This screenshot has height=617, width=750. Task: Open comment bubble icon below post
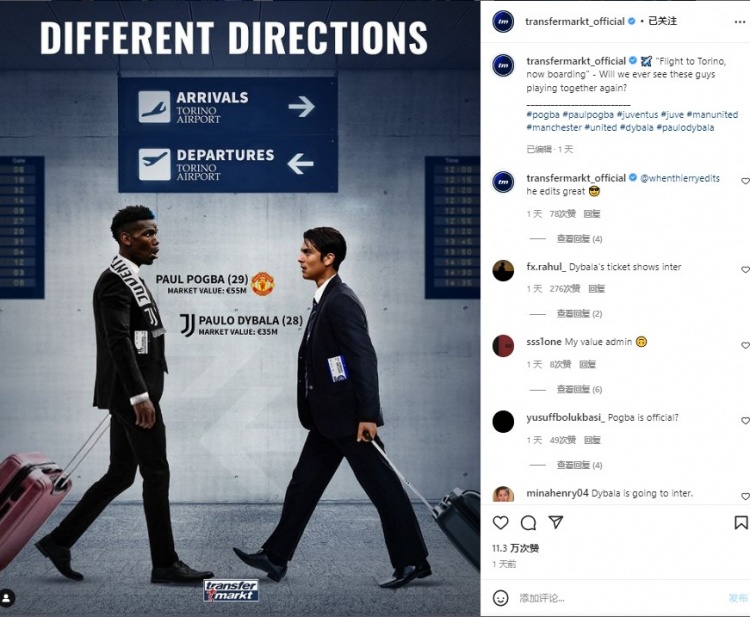pyautogui.click(x=528, y=523)
